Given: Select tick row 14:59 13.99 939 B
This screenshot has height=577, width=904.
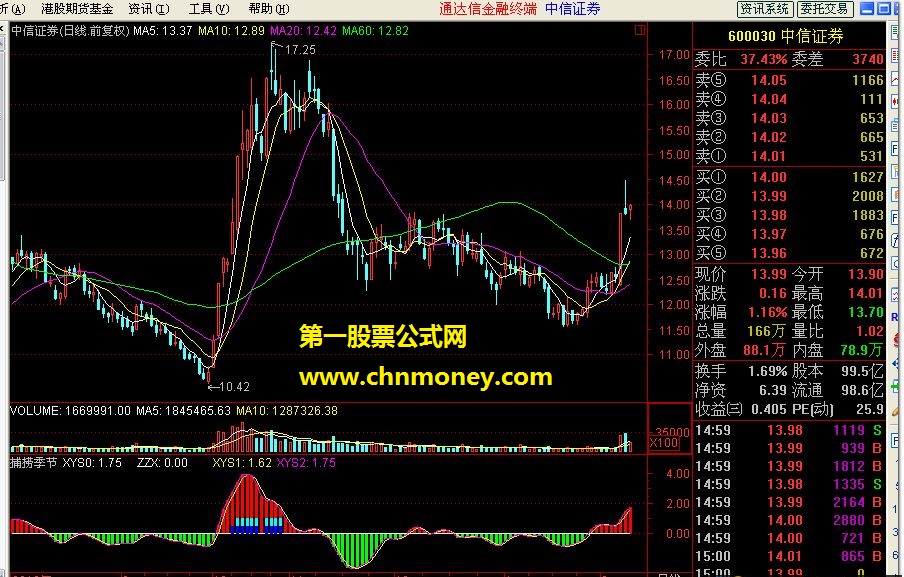Looking at the screenshot, I should pyautogui.click(x=789, y=448).
